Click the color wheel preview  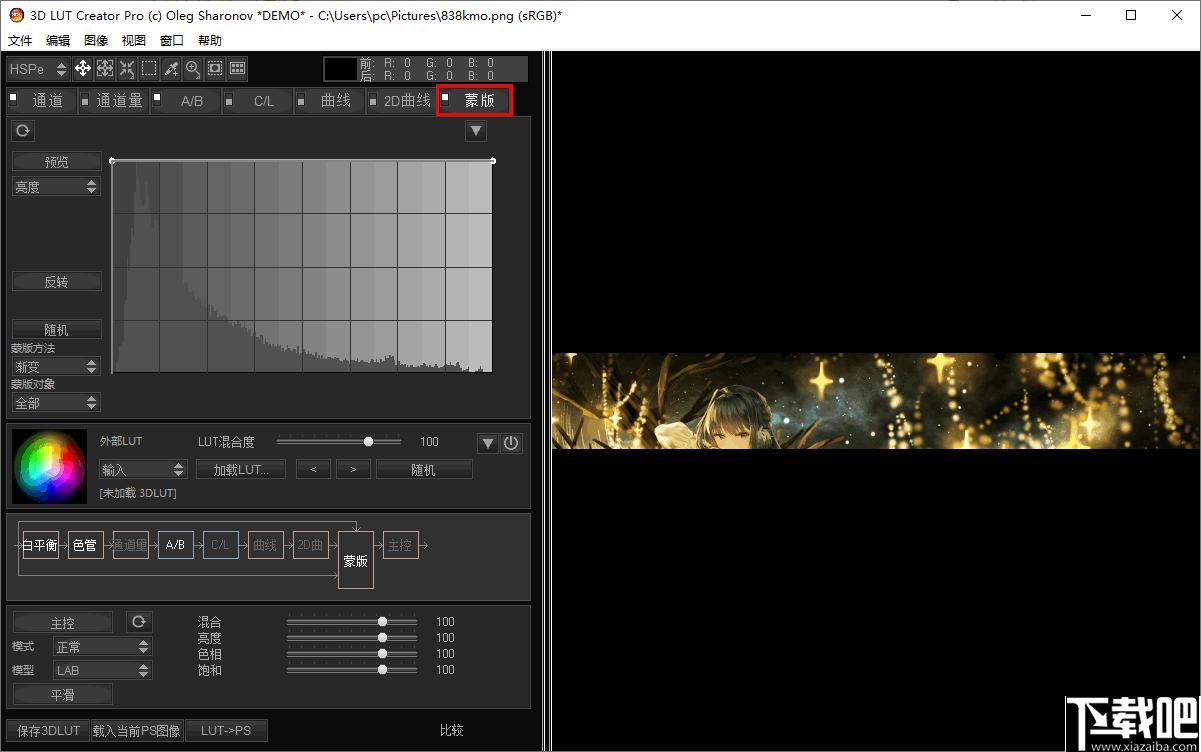click(x=50, y=465)
